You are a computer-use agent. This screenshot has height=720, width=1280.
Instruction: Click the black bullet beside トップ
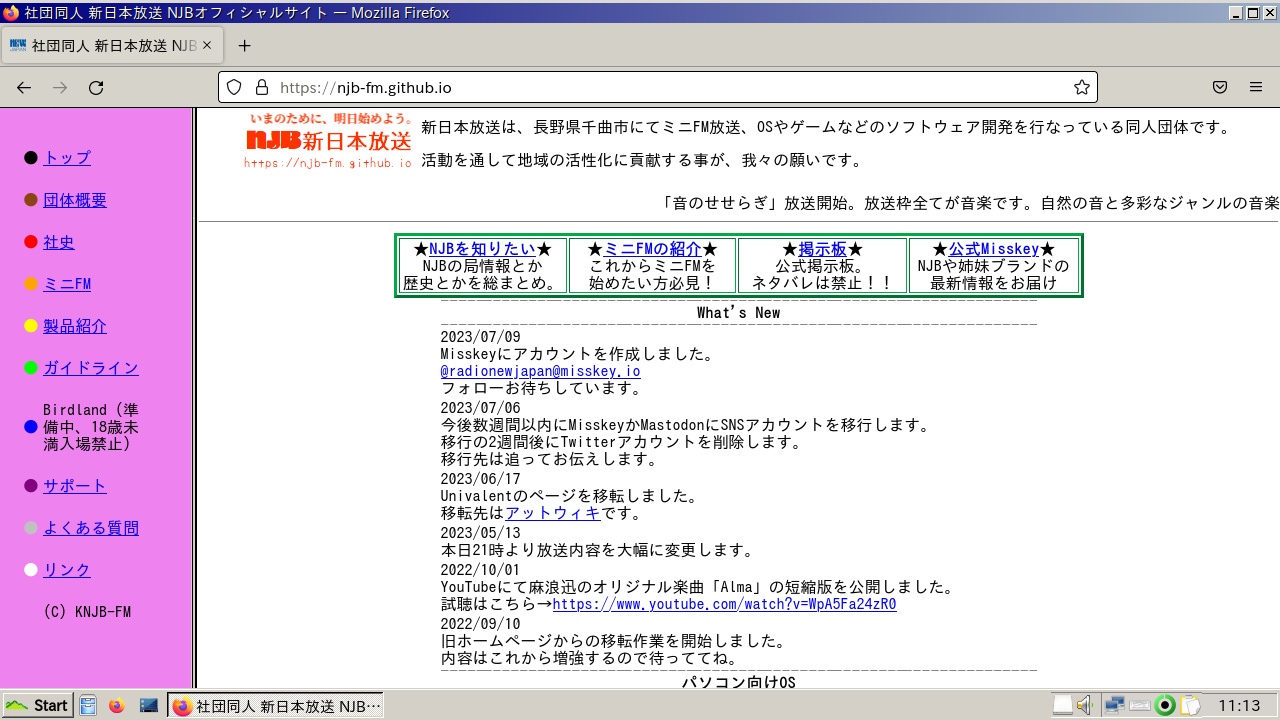tap(31, 158)
